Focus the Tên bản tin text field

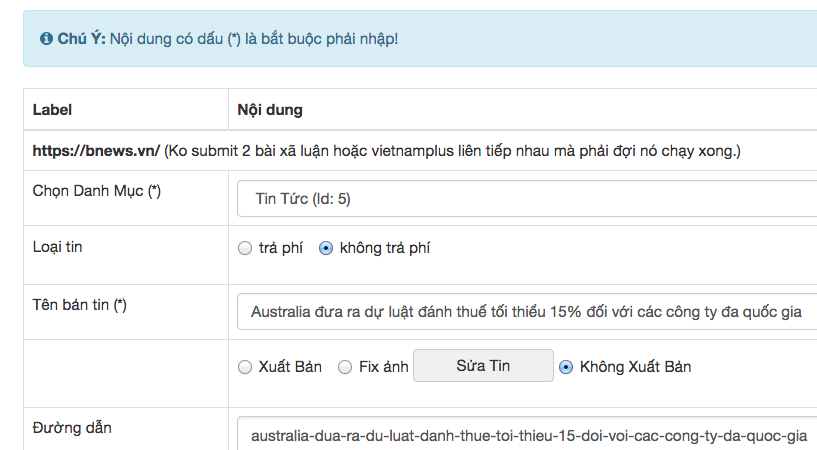[527, 311]
